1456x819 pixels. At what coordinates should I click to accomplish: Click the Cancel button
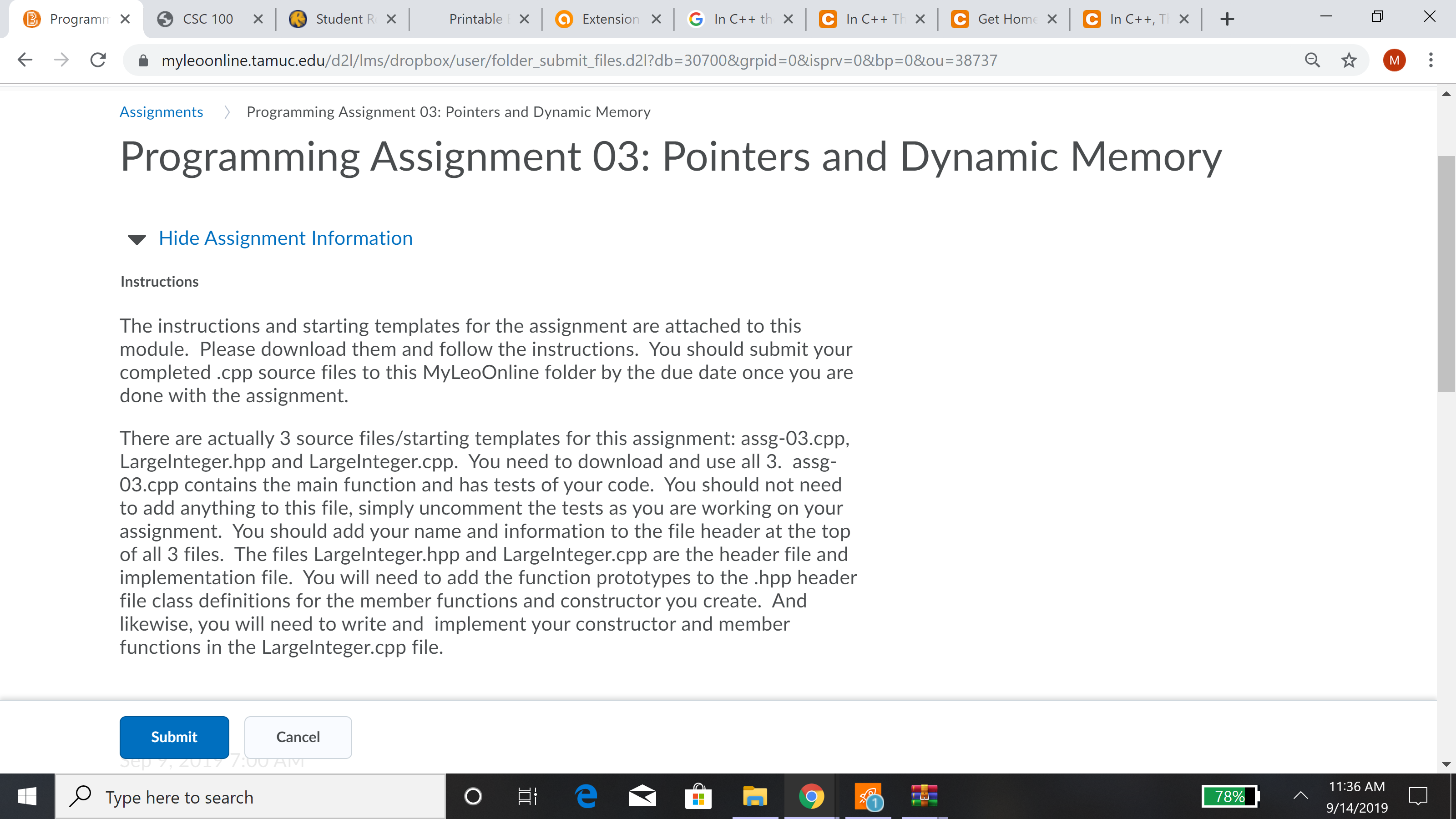click(298, 737)
